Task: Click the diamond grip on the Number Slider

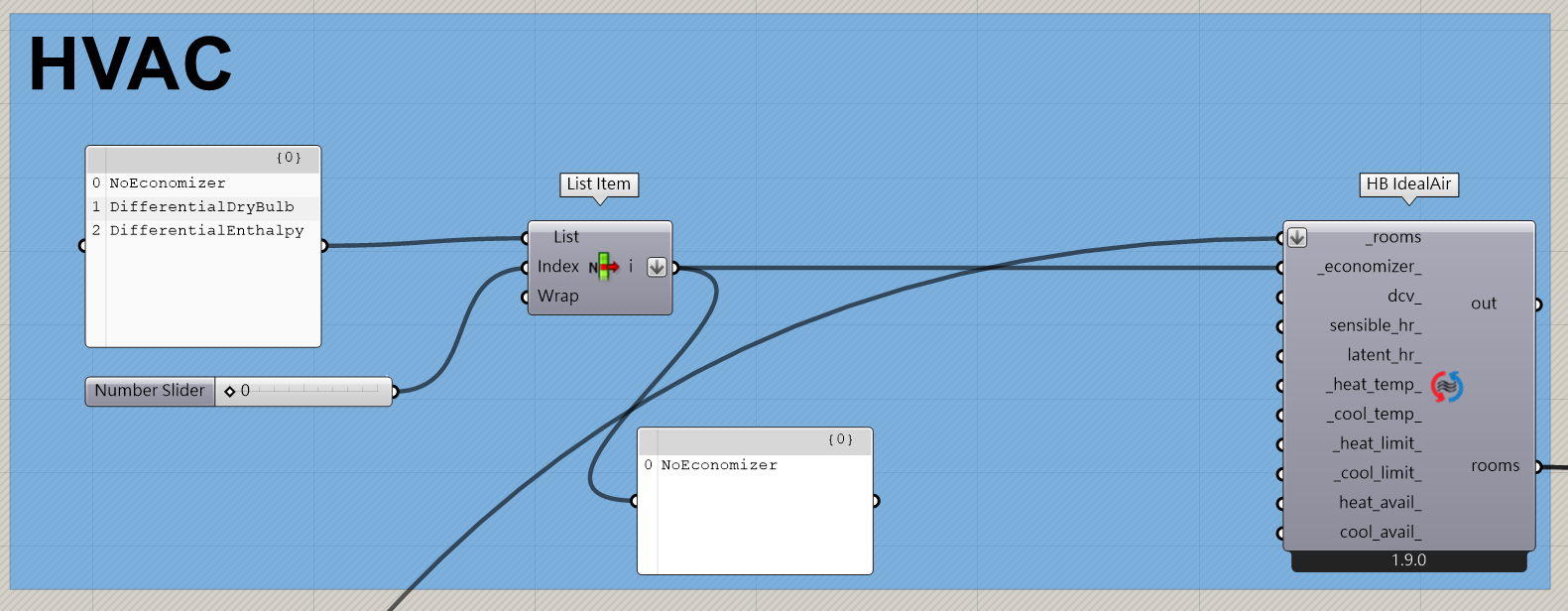Action: tap(230, 392)
